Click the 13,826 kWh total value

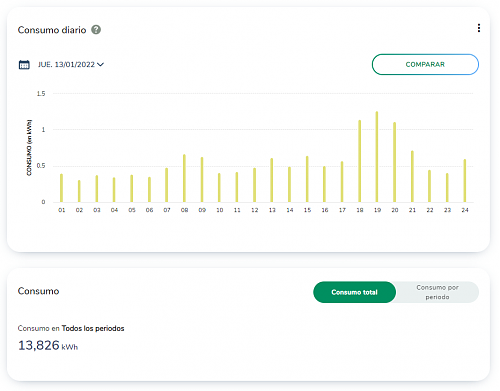[x=48, y=345]
